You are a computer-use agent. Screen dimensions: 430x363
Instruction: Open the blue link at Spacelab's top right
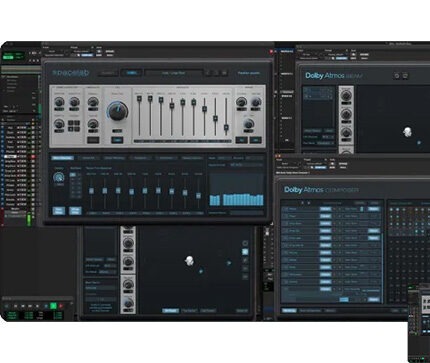click(249, 73)
